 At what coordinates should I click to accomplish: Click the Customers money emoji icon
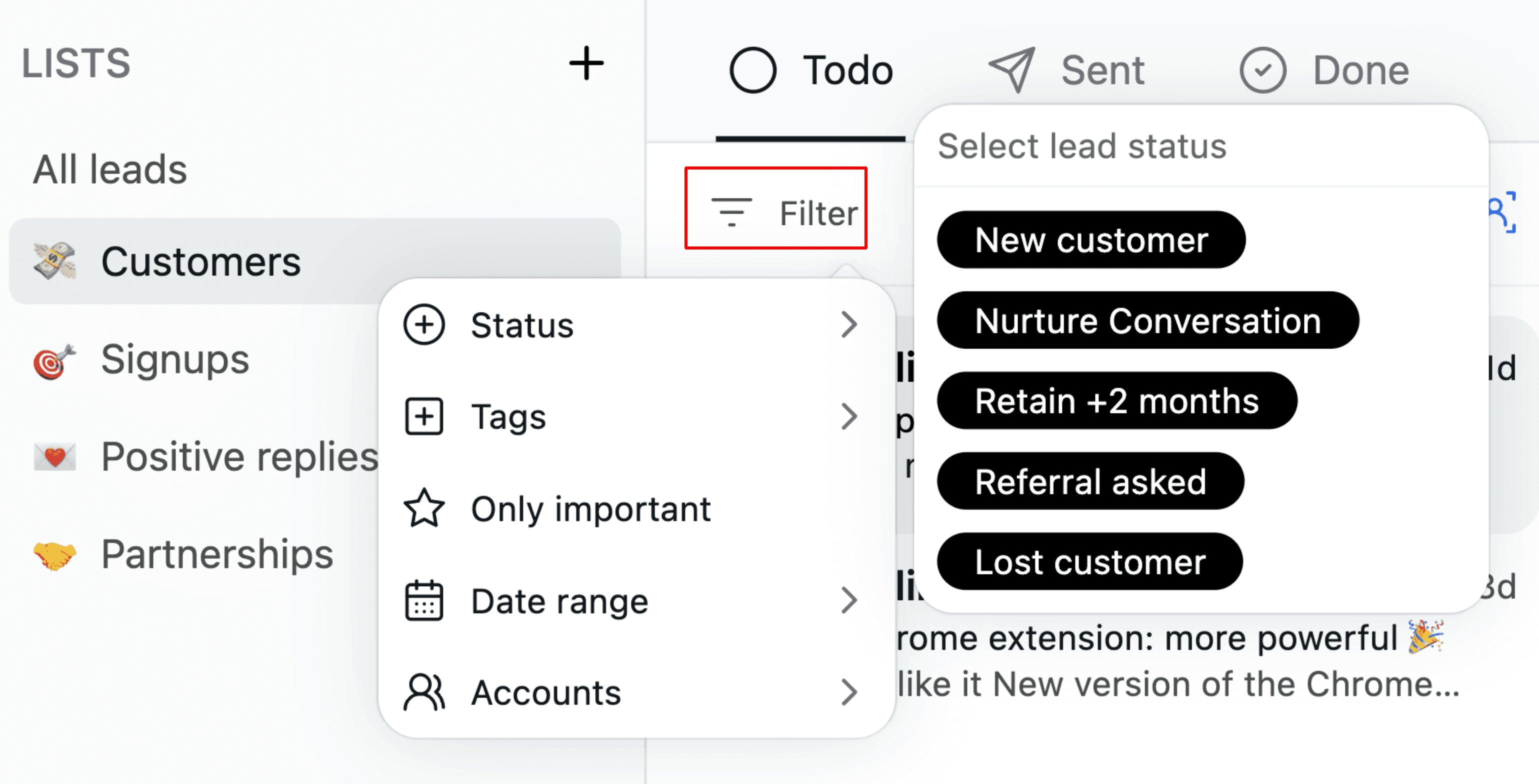pos(54,261)
